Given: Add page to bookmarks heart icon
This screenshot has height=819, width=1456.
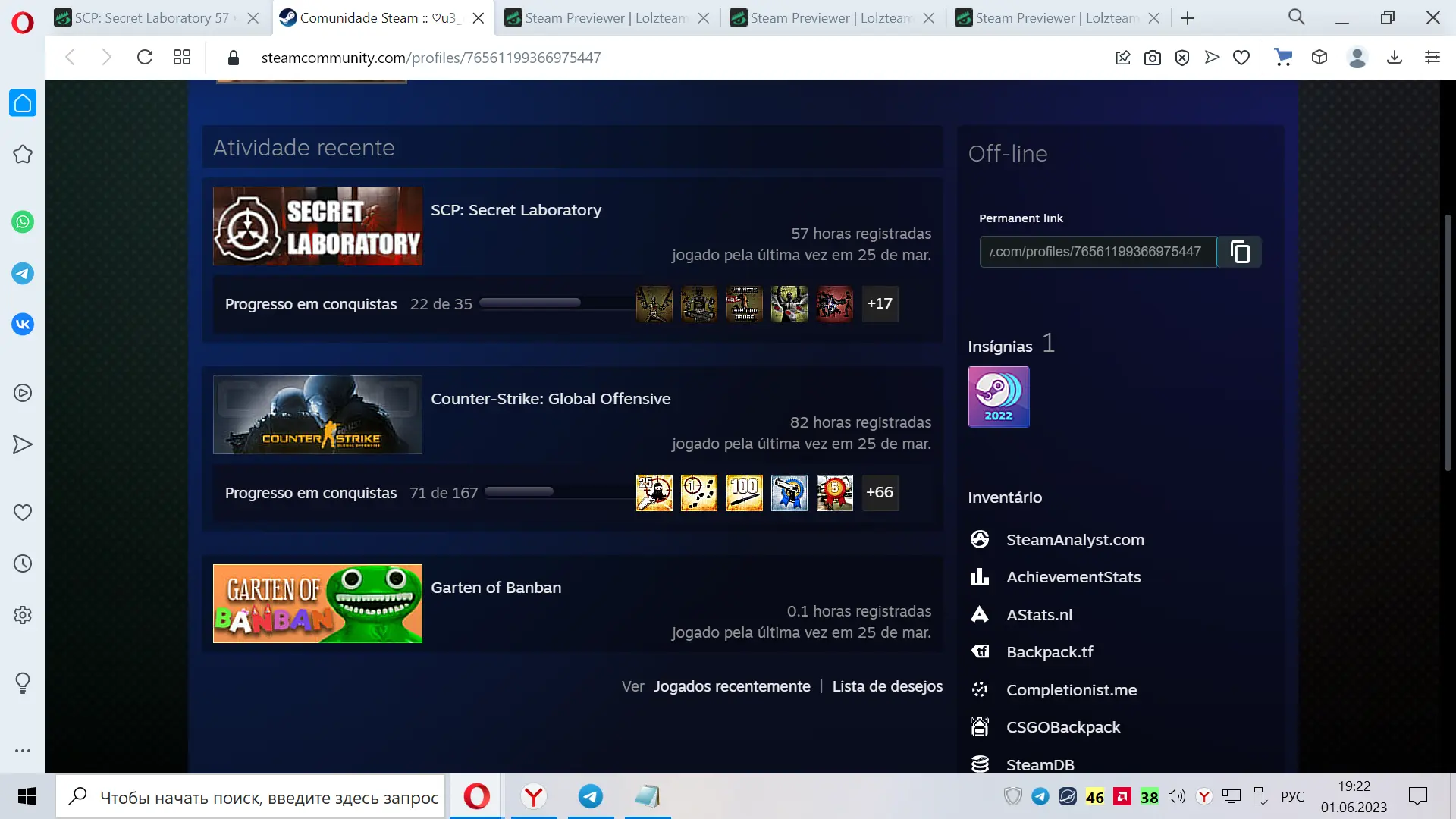Looking at the screenshot, I should tap(1241, 58).
